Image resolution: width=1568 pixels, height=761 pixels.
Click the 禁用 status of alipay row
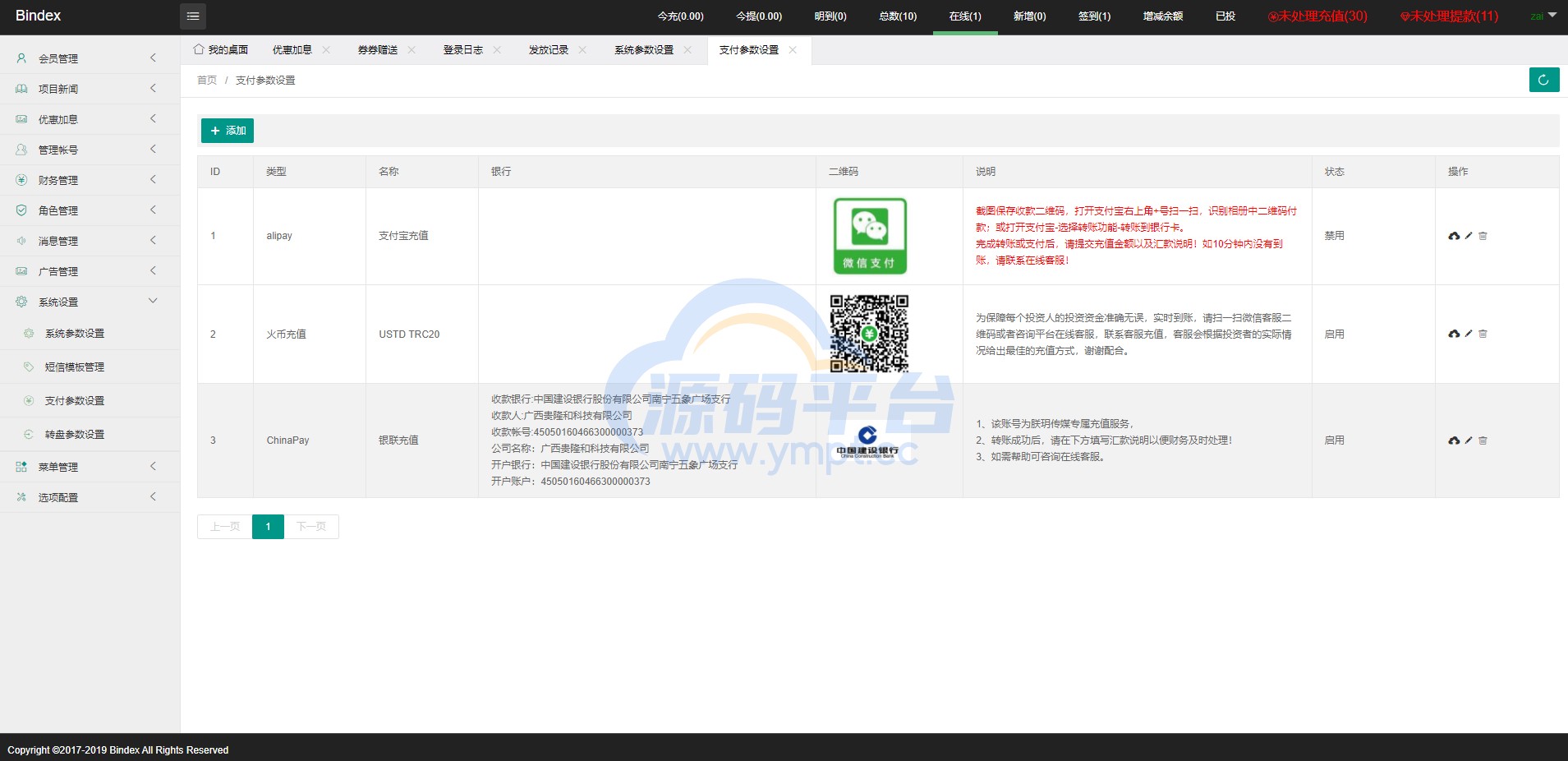click(1334, 236)
